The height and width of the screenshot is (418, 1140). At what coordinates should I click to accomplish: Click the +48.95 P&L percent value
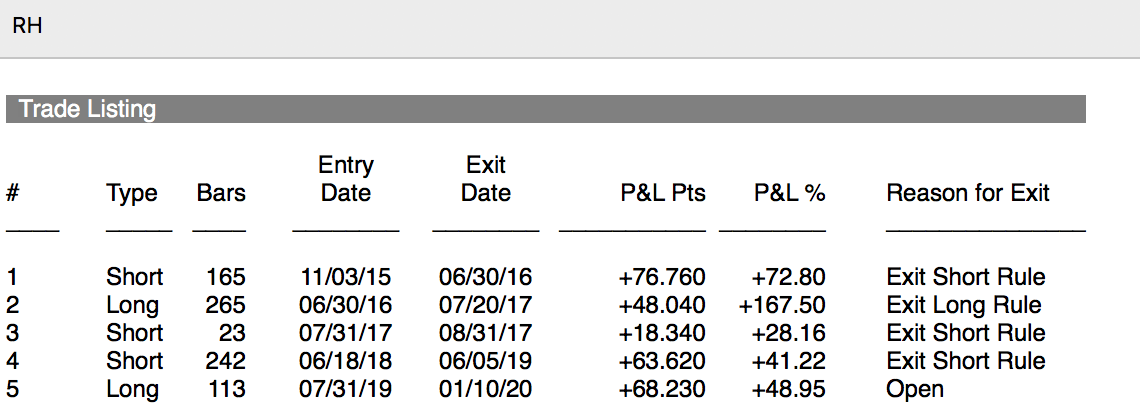pos(789,389)
